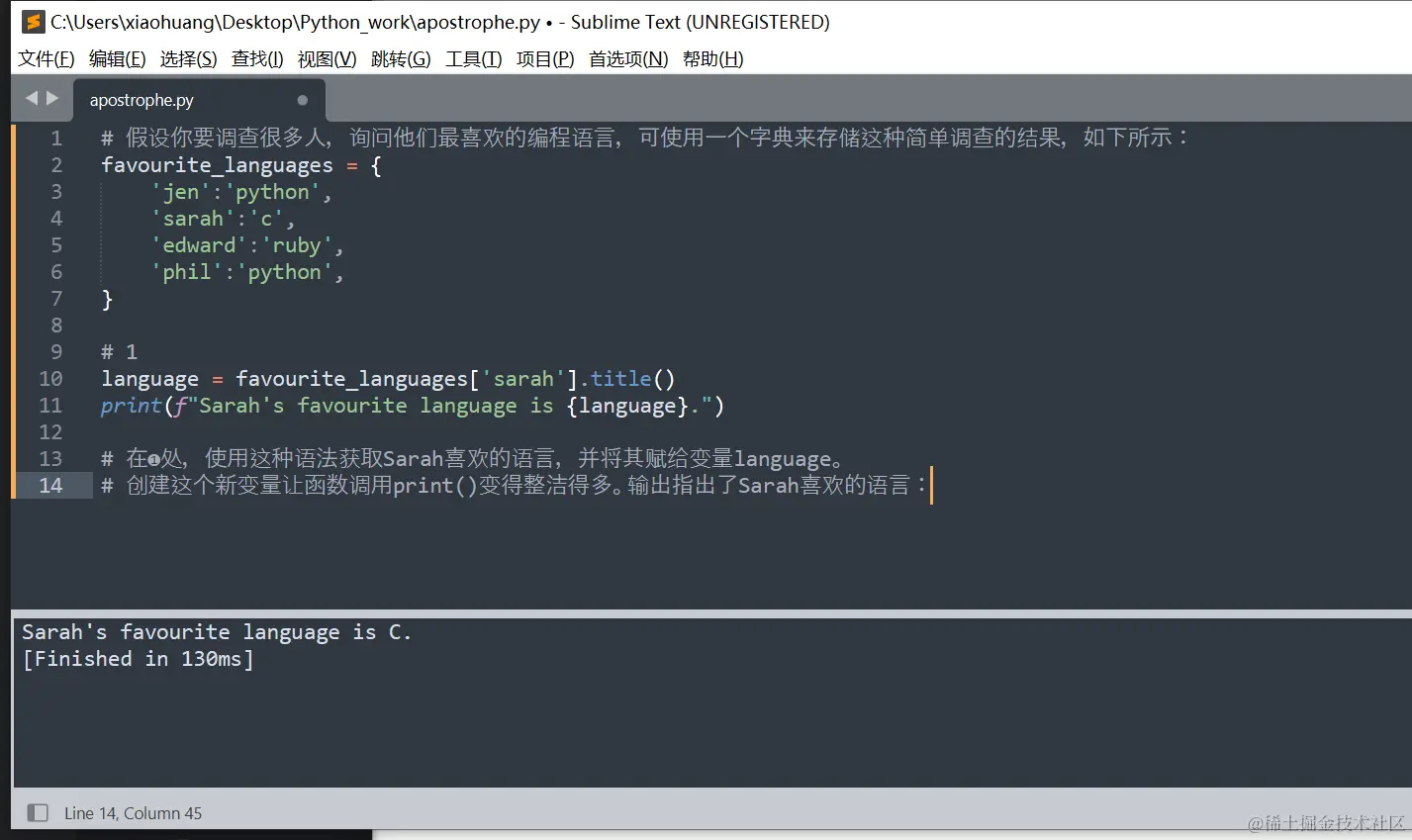
Task: Click the tab navigate-back arrow
Action: pyautogui.click(x=31, y=98)
